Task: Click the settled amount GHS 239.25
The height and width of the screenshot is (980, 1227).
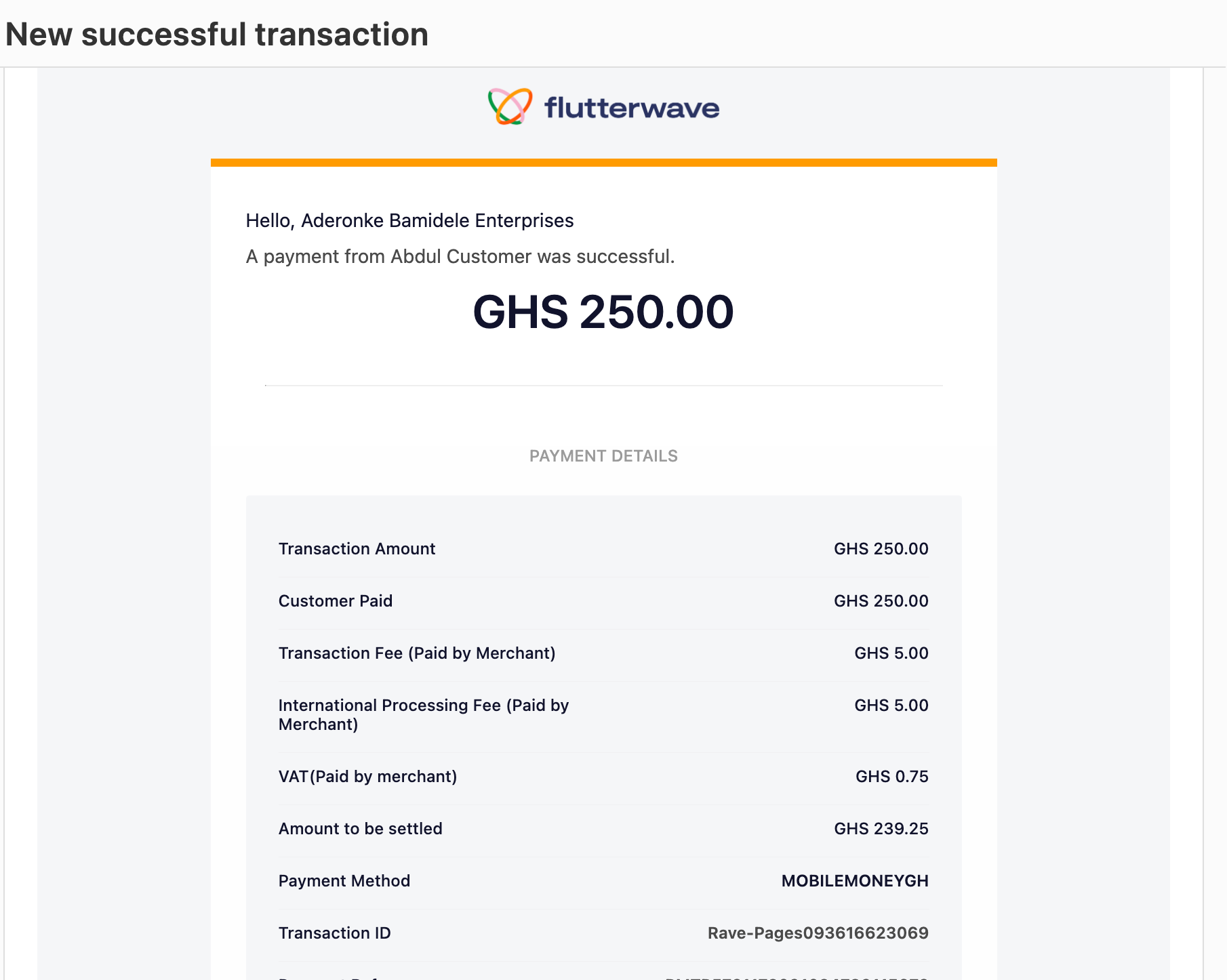Action: coord(881,828)
